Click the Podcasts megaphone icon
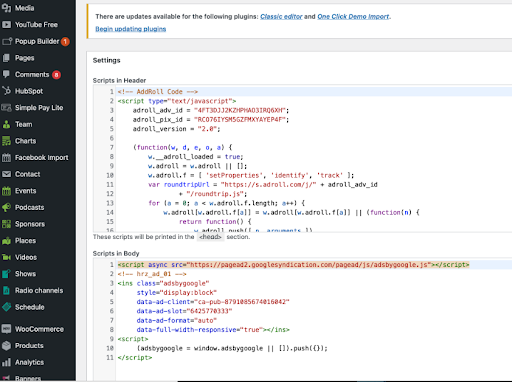The height and width of the screenshot is (382, 512). point(6,207)
